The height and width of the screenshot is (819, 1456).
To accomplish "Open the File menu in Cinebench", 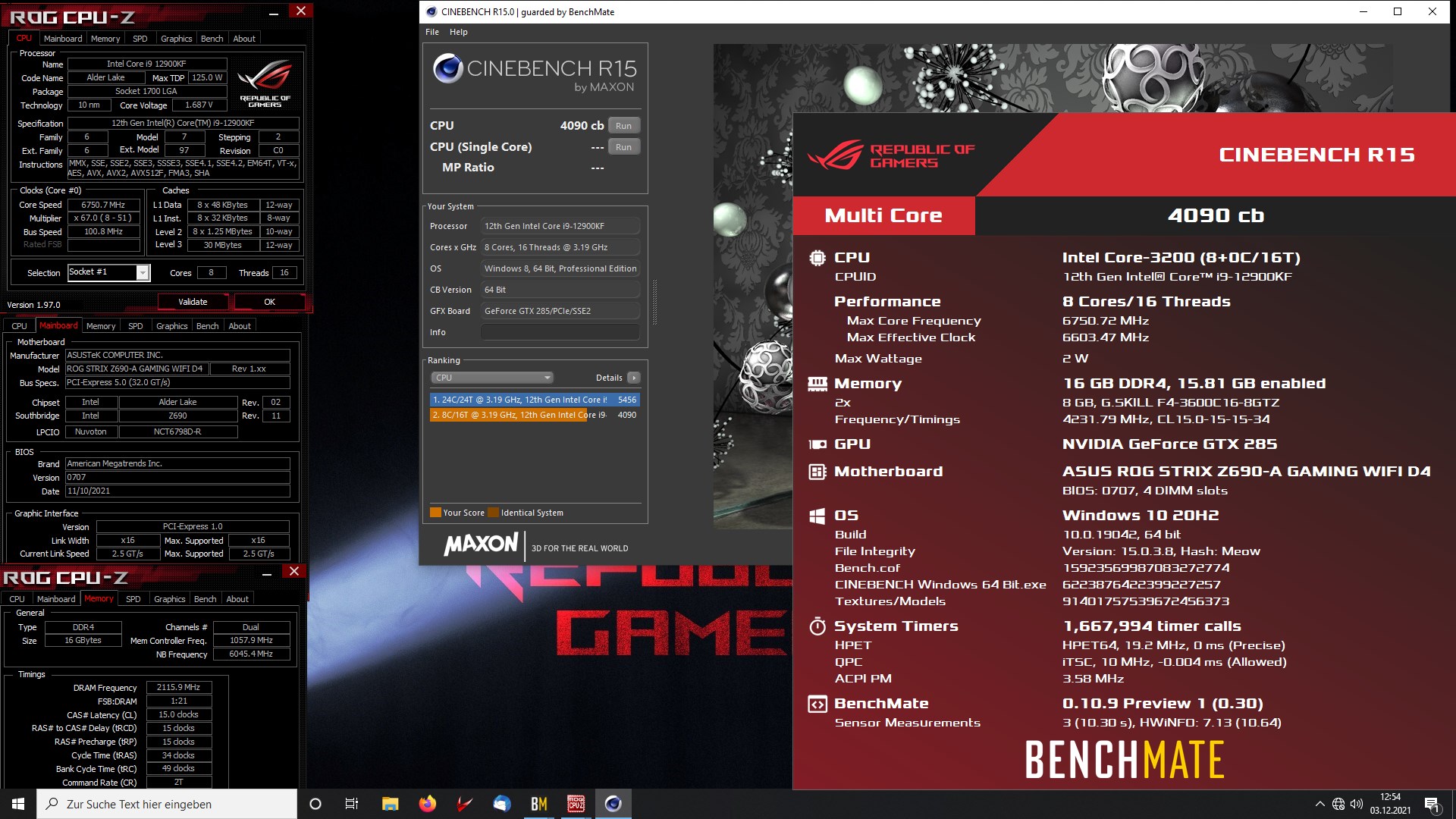I will click(432, 32).
